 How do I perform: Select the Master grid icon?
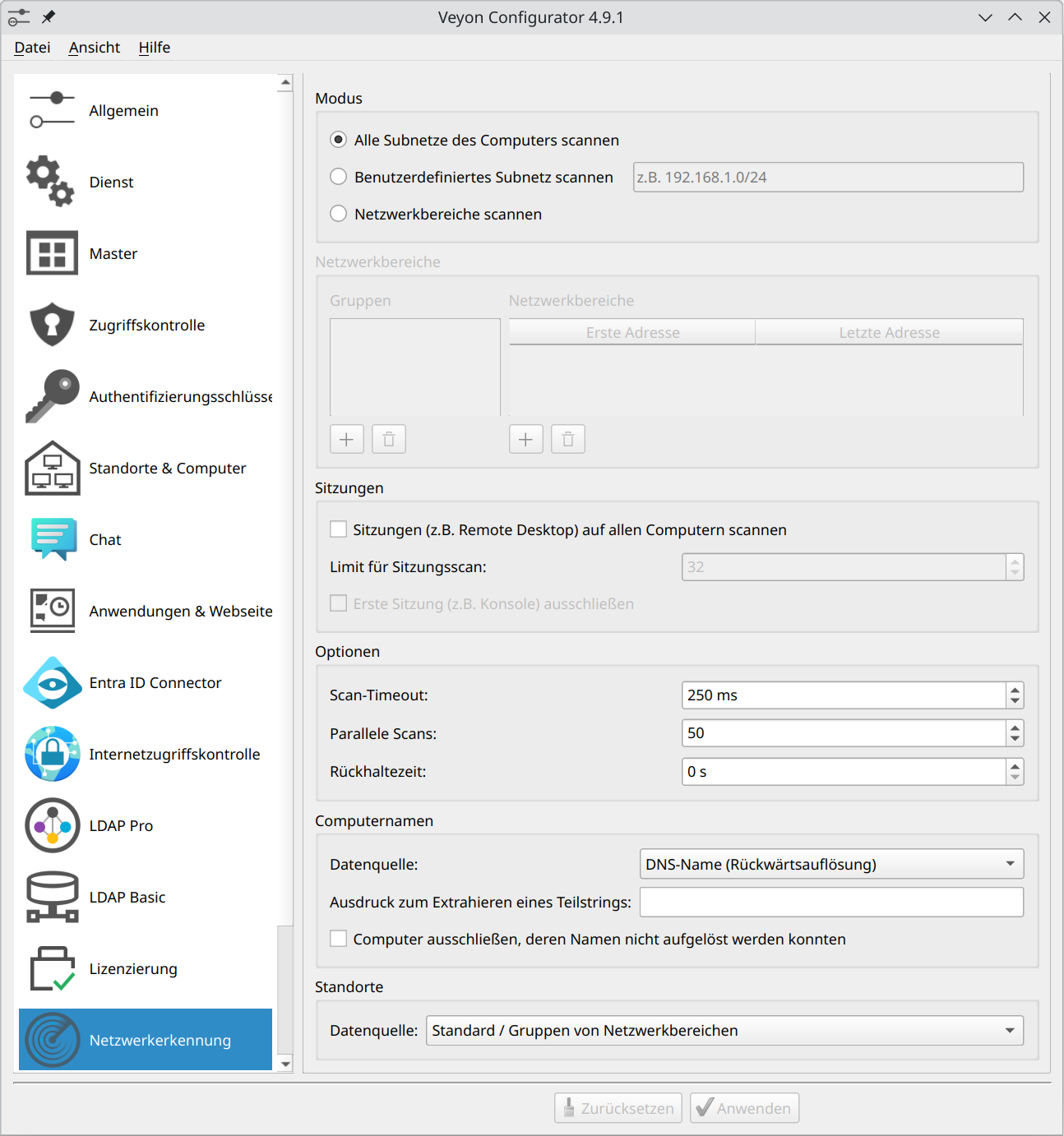click(x=52, y=253)
